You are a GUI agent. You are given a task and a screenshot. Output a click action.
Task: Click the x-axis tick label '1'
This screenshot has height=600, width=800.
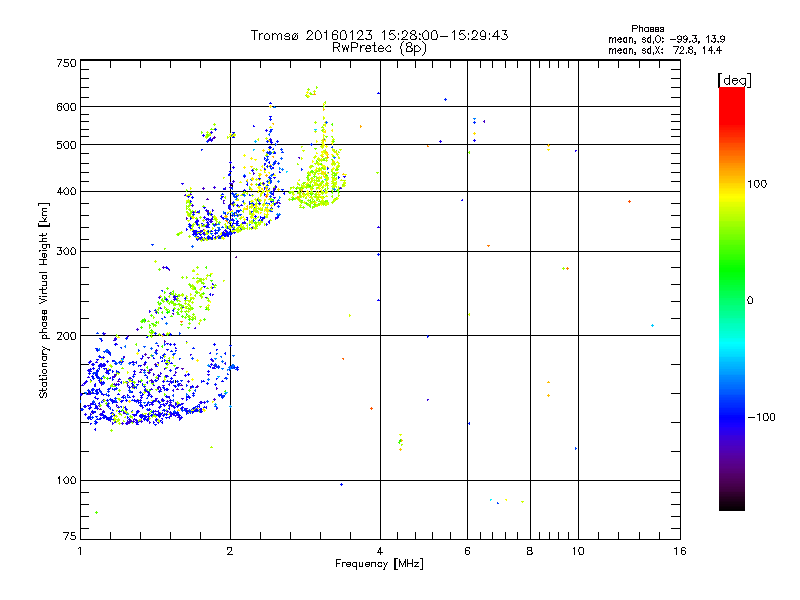pos(80,551)
